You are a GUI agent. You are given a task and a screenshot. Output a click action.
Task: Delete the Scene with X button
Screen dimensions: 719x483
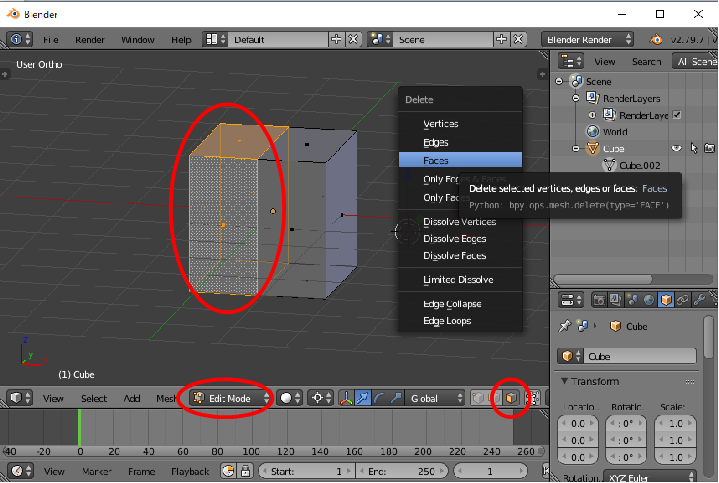[x=518, y=39]
